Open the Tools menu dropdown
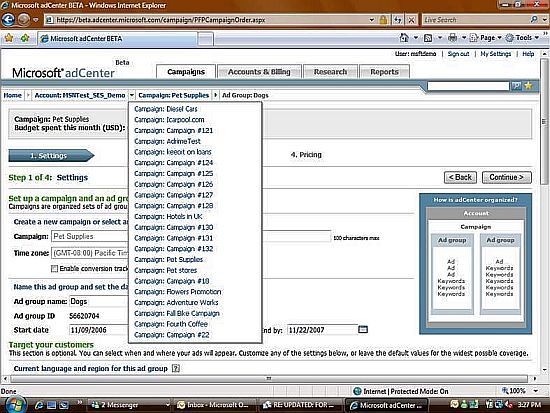This screenshot has width=550, height=413. point(522,38)
